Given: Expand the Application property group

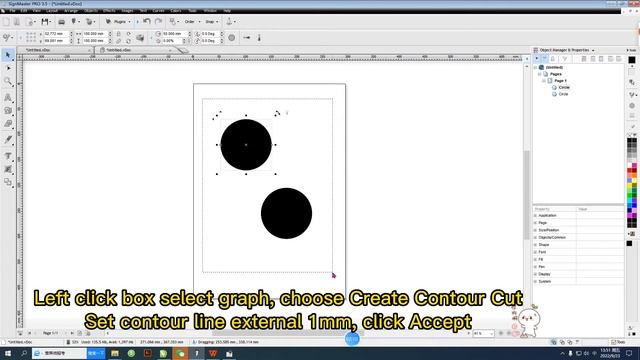Looking at the screenshot, I should [x=536, y=216].
